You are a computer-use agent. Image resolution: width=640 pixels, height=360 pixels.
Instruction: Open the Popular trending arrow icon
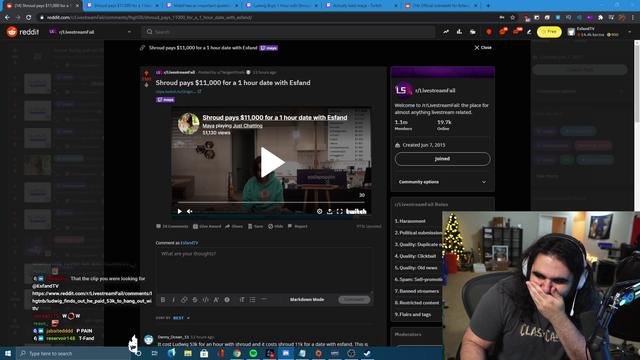pos(446,32)
